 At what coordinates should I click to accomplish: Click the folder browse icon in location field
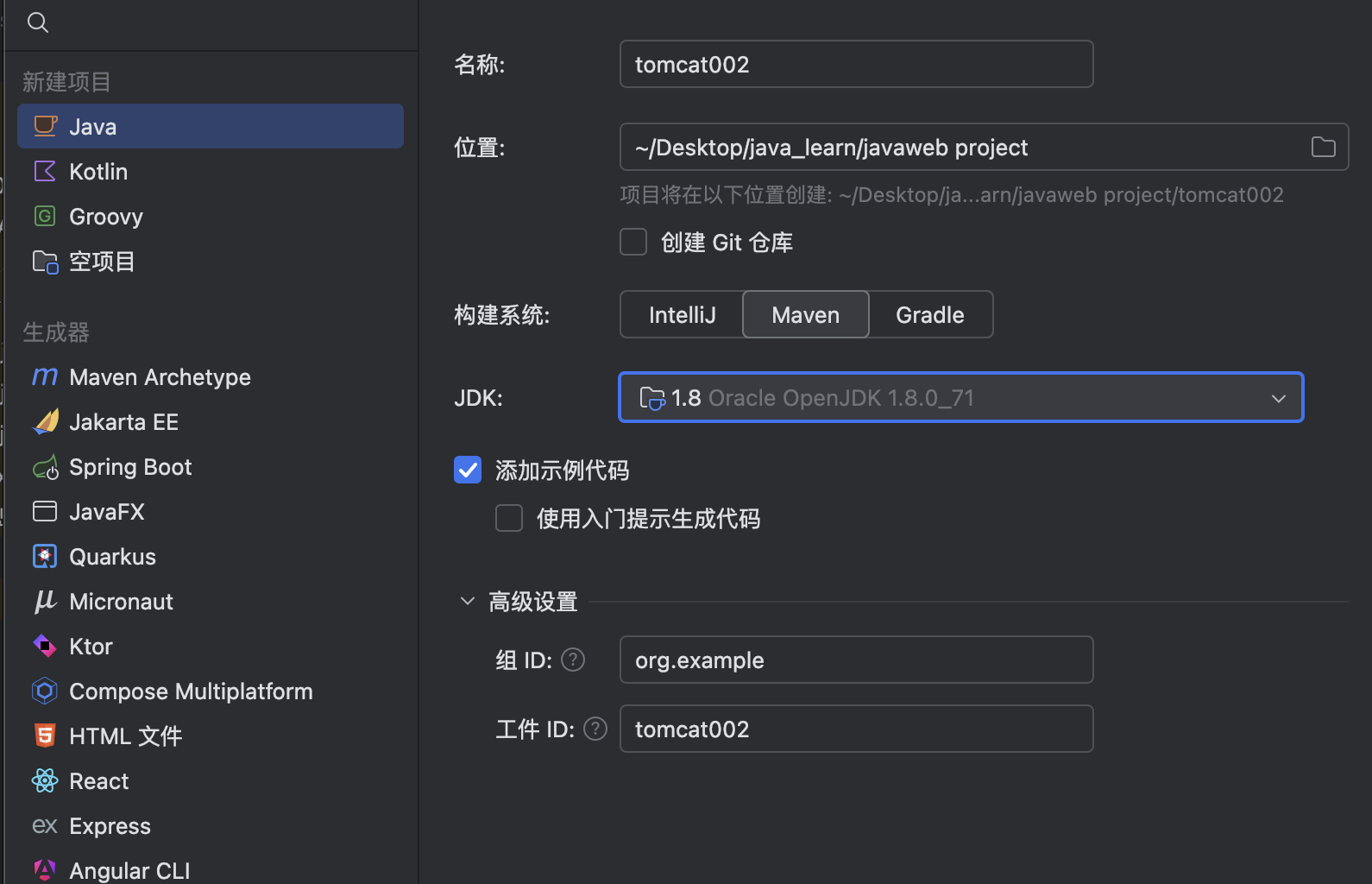(x=1323, y=148)
